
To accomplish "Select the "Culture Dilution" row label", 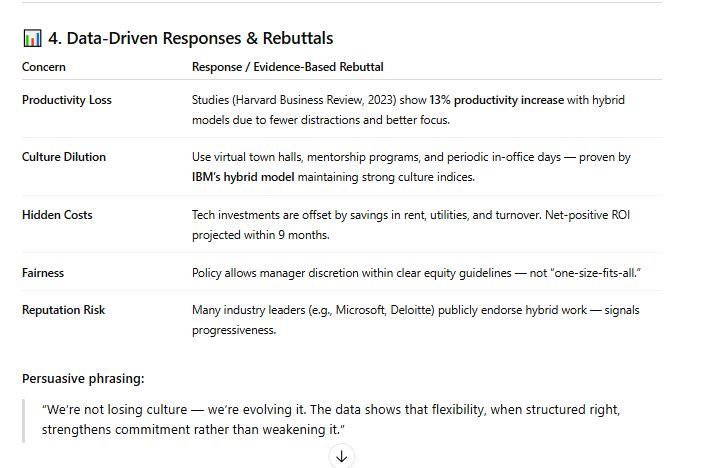I will pyautogui.click(x=64, y=157).
